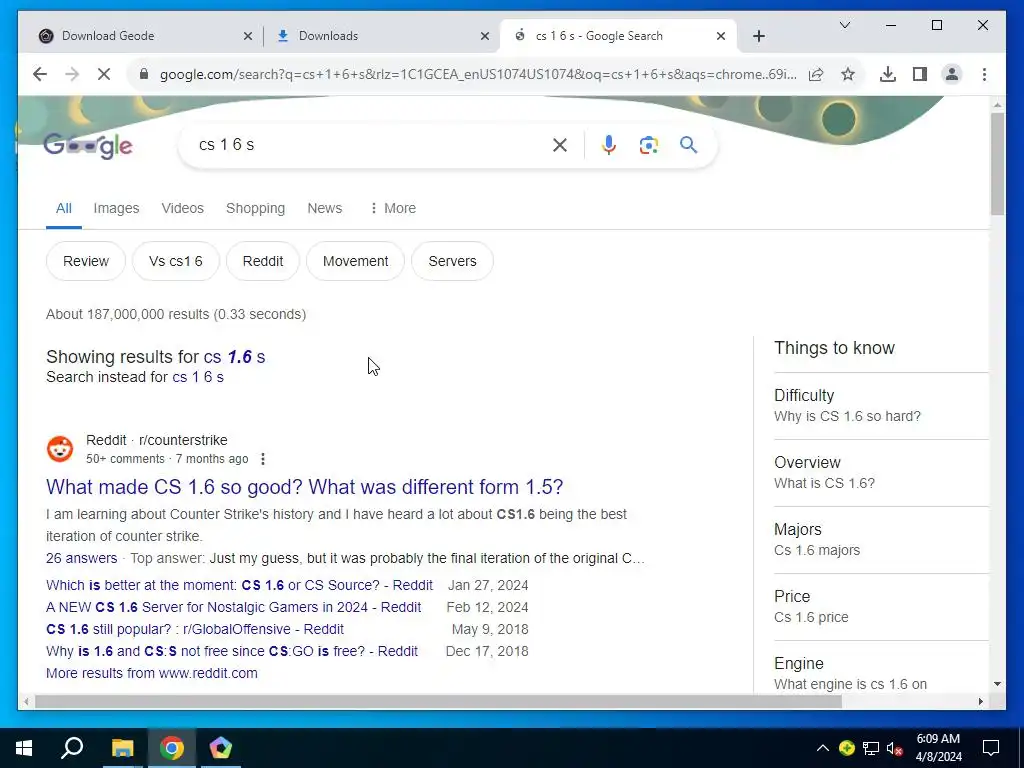1024x768 pixels.
Task: Open More results from www.reddit.com
Action: [x=152, y=673]
